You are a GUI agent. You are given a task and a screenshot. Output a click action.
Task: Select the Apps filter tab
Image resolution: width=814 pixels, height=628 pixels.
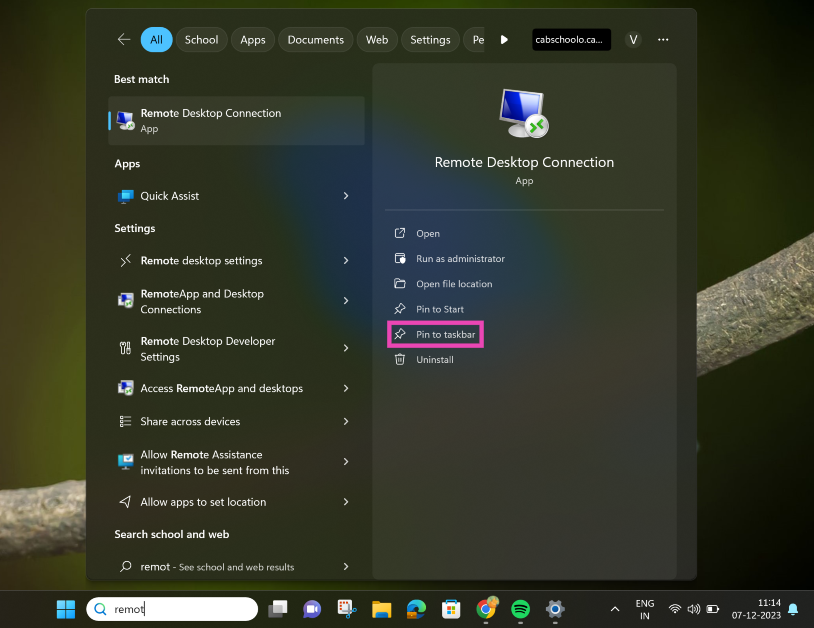coord(253,40)
